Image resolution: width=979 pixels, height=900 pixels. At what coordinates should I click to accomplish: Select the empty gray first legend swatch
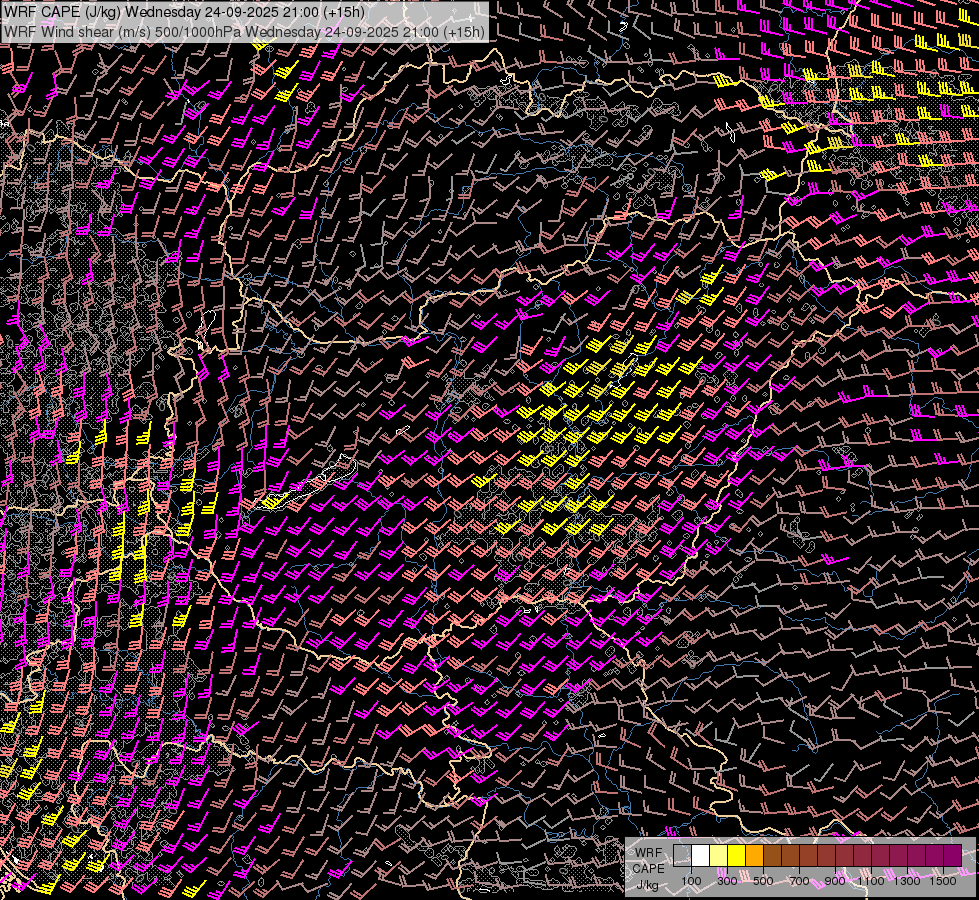682,856
